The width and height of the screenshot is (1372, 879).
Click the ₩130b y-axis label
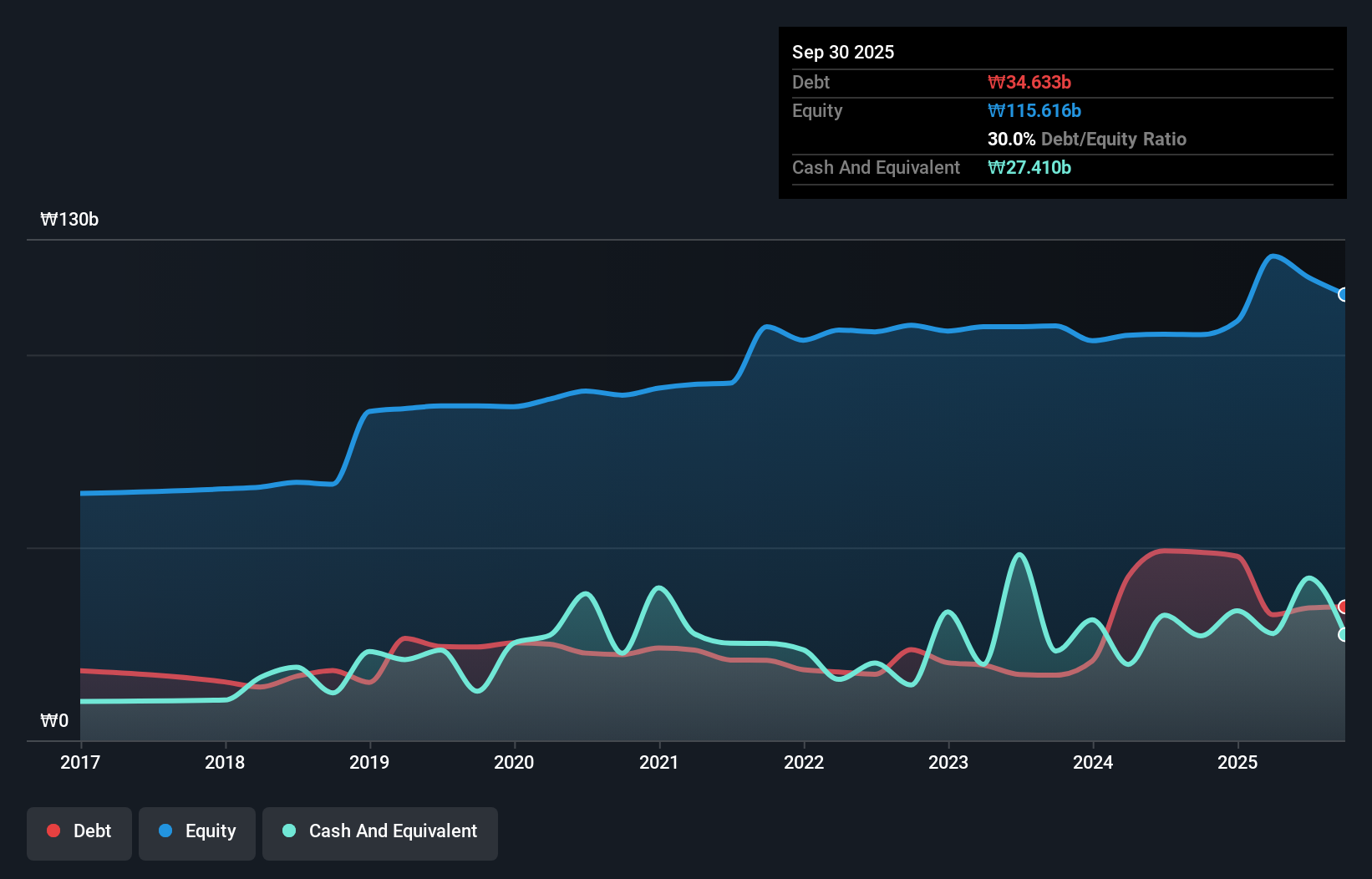70,220
